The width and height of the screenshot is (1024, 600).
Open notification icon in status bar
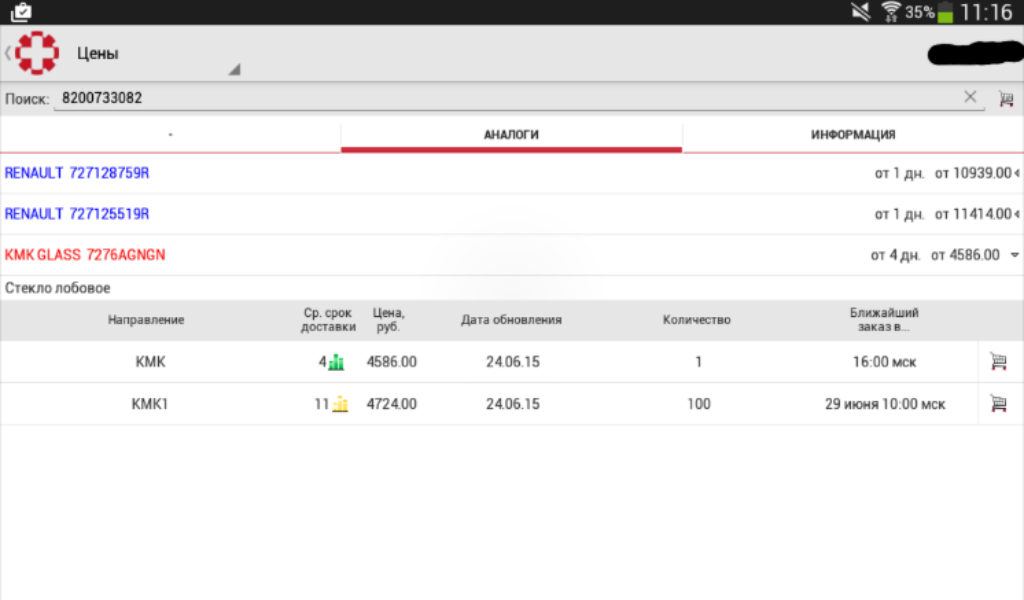20,12
